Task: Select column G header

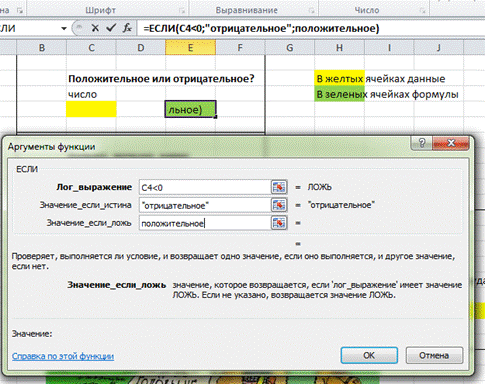Action: point(290,48)
